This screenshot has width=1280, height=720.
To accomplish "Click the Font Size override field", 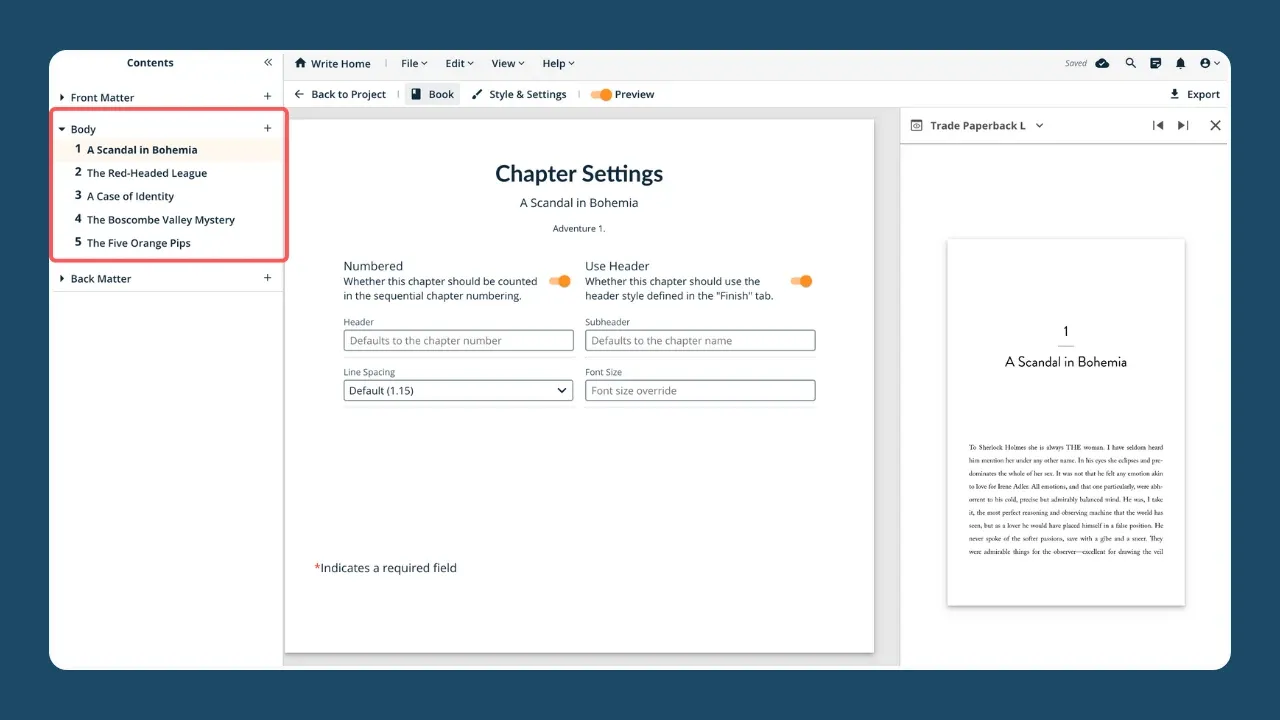I will [x=699, y=390].
